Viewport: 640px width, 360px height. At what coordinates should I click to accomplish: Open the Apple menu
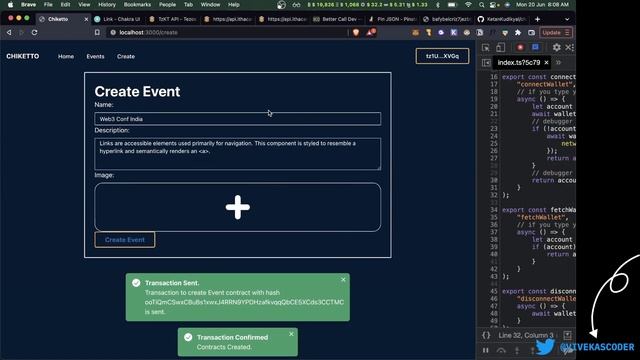11,4
